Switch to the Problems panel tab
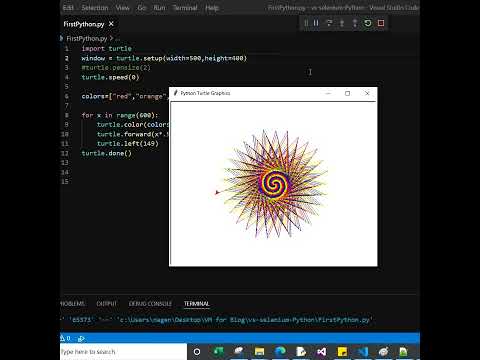The width and height of the screenshot is (480, 360). (x=72, y=304)
